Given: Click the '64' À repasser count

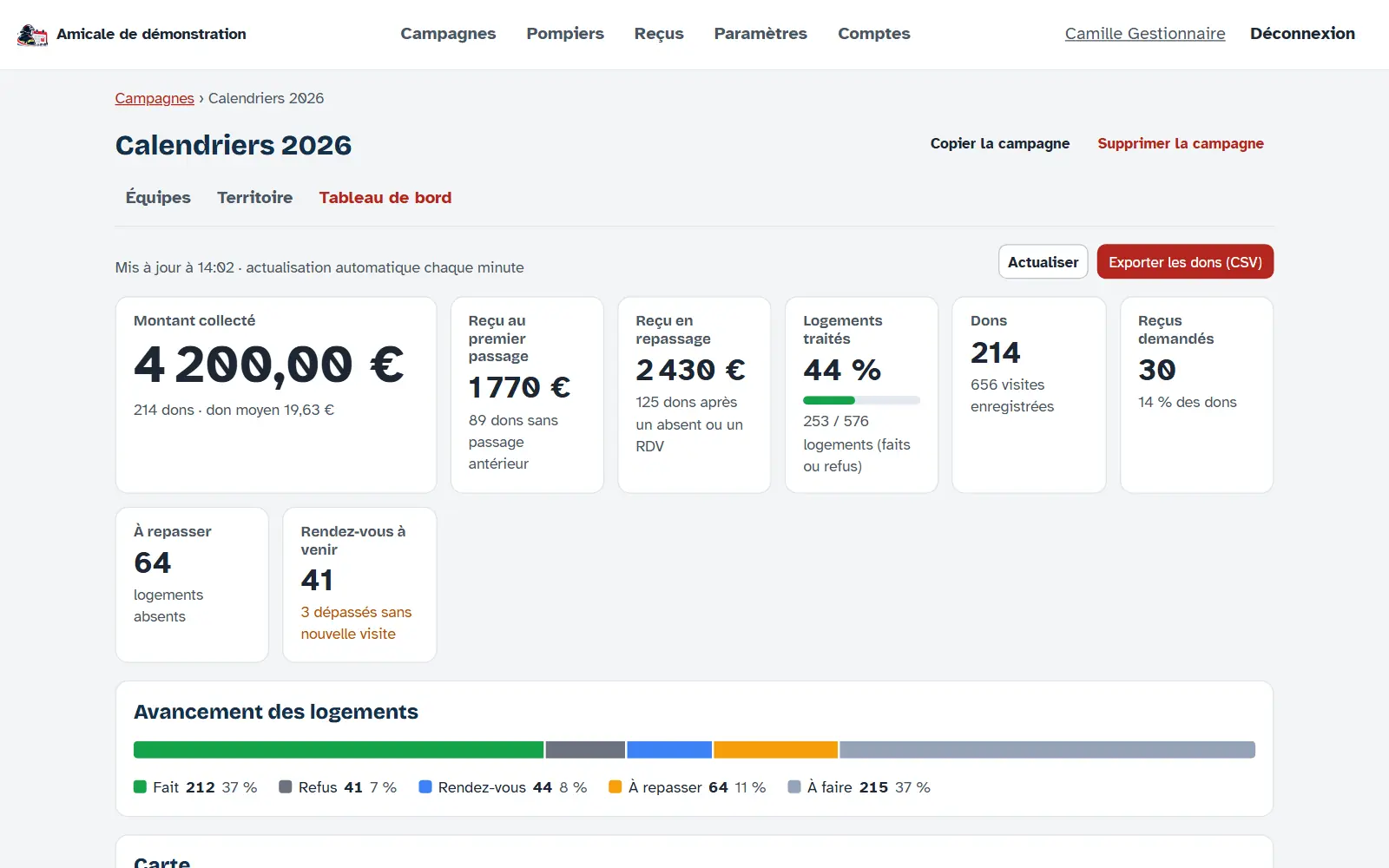Looking at the screenshot, I should tap(153, 562).
